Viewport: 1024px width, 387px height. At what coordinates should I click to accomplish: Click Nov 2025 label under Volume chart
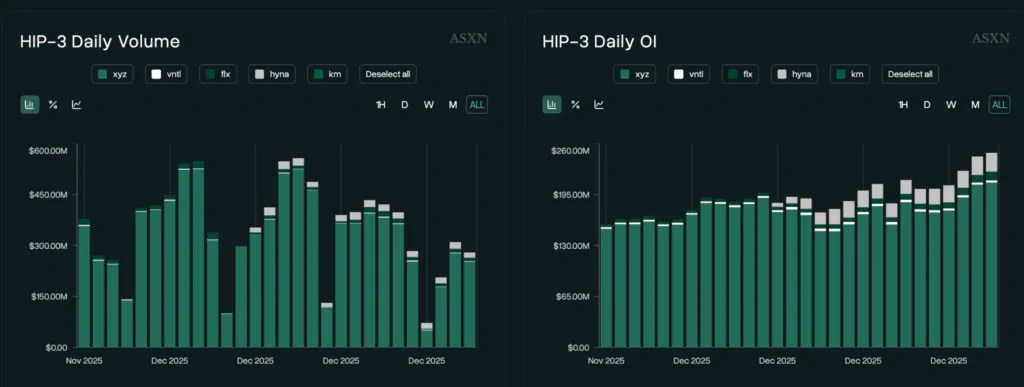[84, 360]
